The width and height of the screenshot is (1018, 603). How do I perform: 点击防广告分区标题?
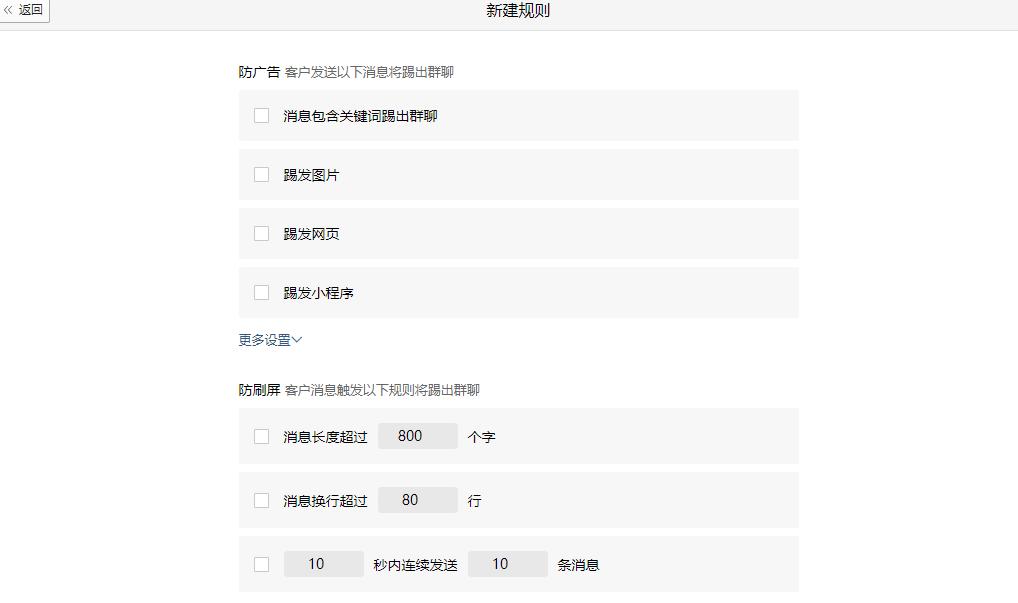click(258, 71)
